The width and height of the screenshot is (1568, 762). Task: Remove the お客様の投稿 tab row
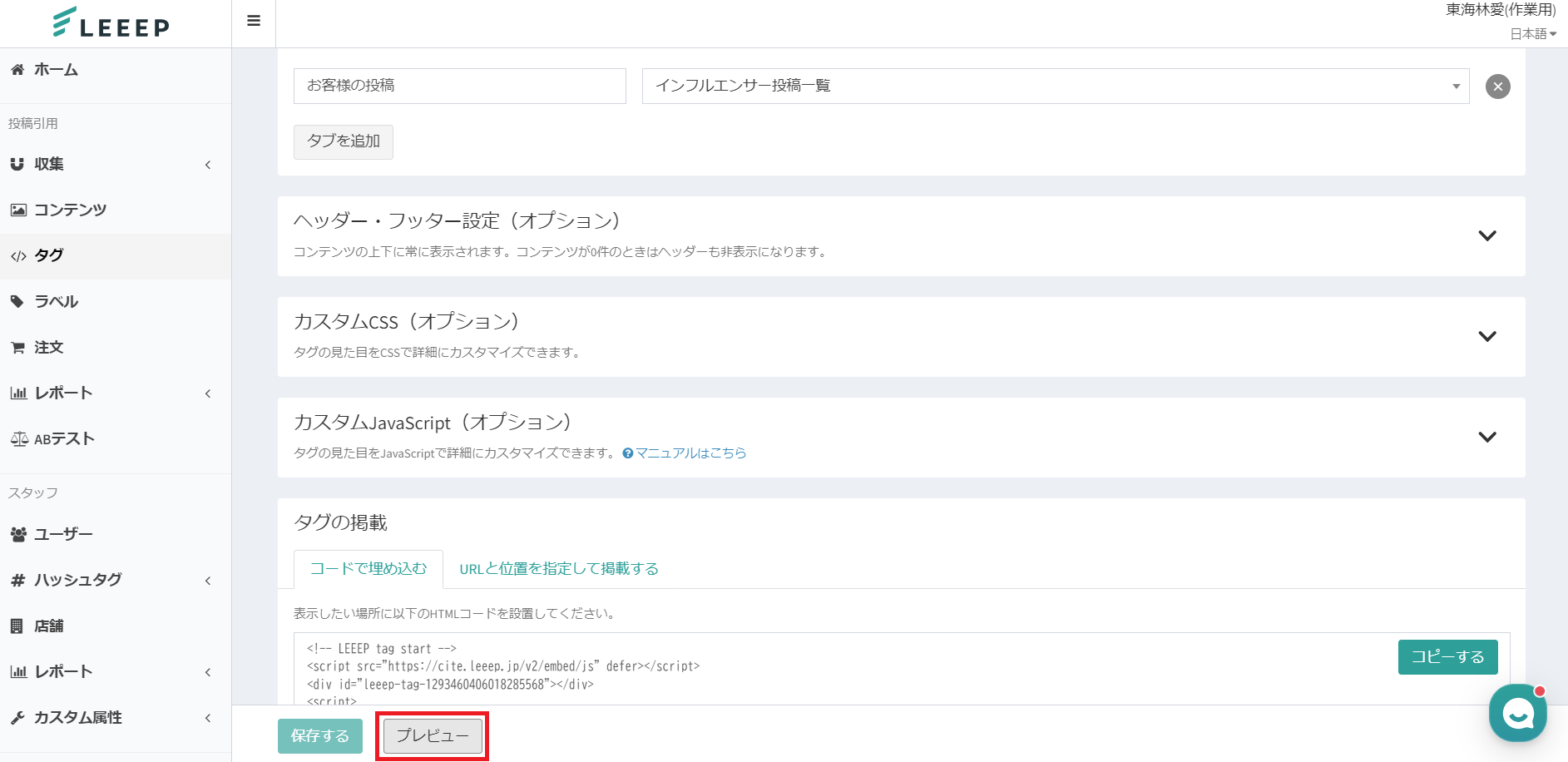pyautogui.click(x=1498, y=87)
